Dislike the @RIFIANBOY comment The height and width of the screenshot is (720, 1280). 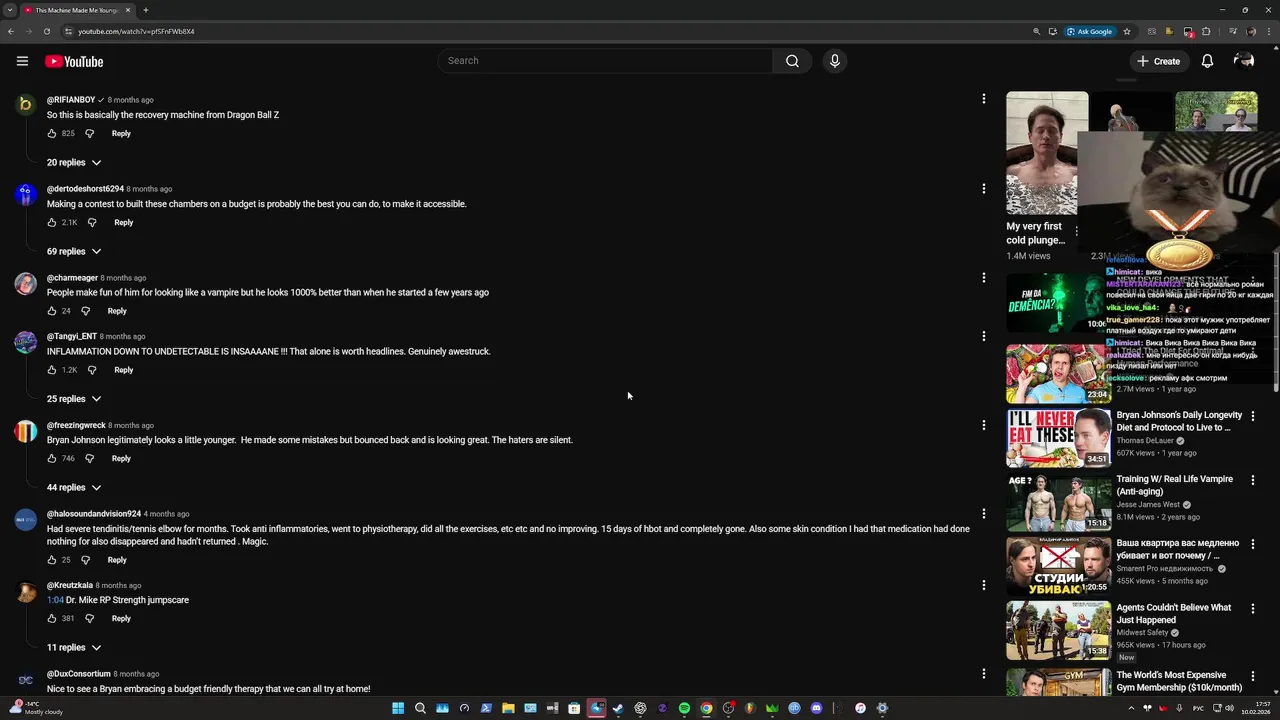(89, 133)
